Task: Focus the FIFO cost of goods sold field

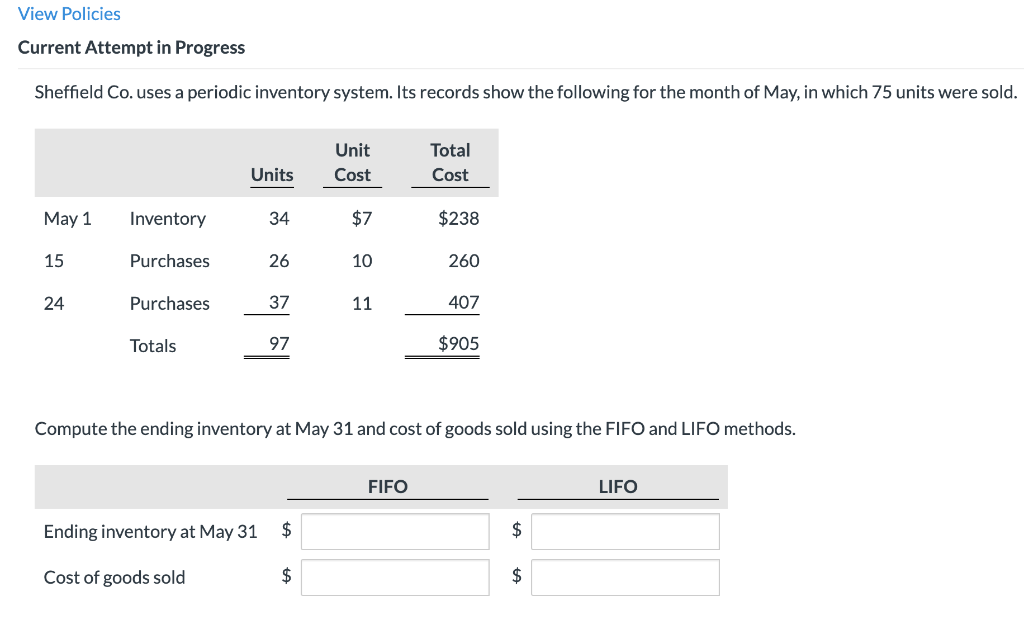Action: (395, 577)
